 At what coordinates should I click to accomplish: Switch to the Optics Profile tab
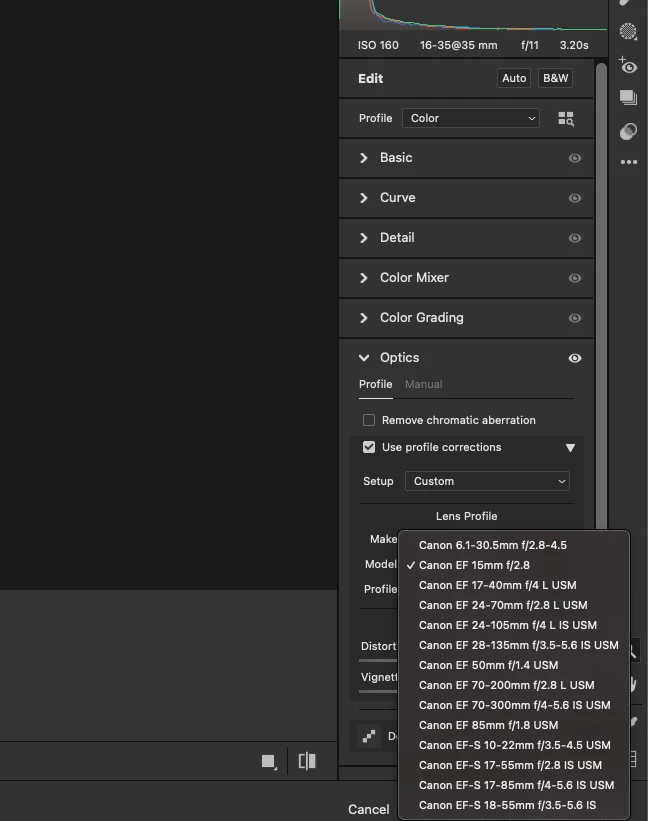tap(375, 384)
